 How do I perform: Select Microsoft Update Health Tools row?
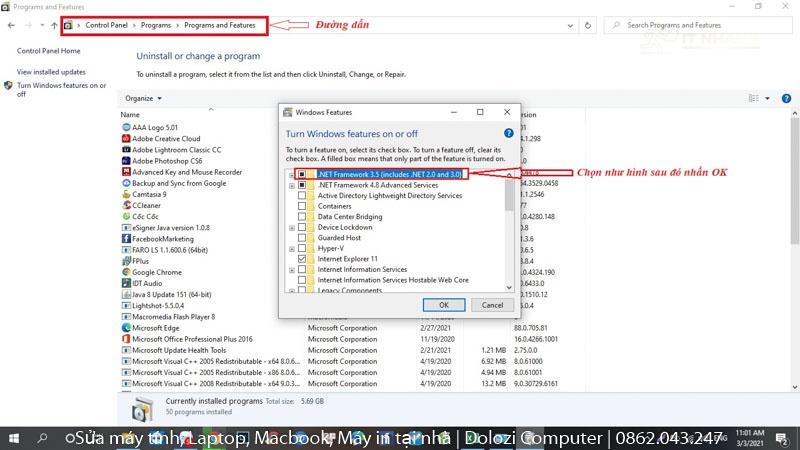click(341, 350)
